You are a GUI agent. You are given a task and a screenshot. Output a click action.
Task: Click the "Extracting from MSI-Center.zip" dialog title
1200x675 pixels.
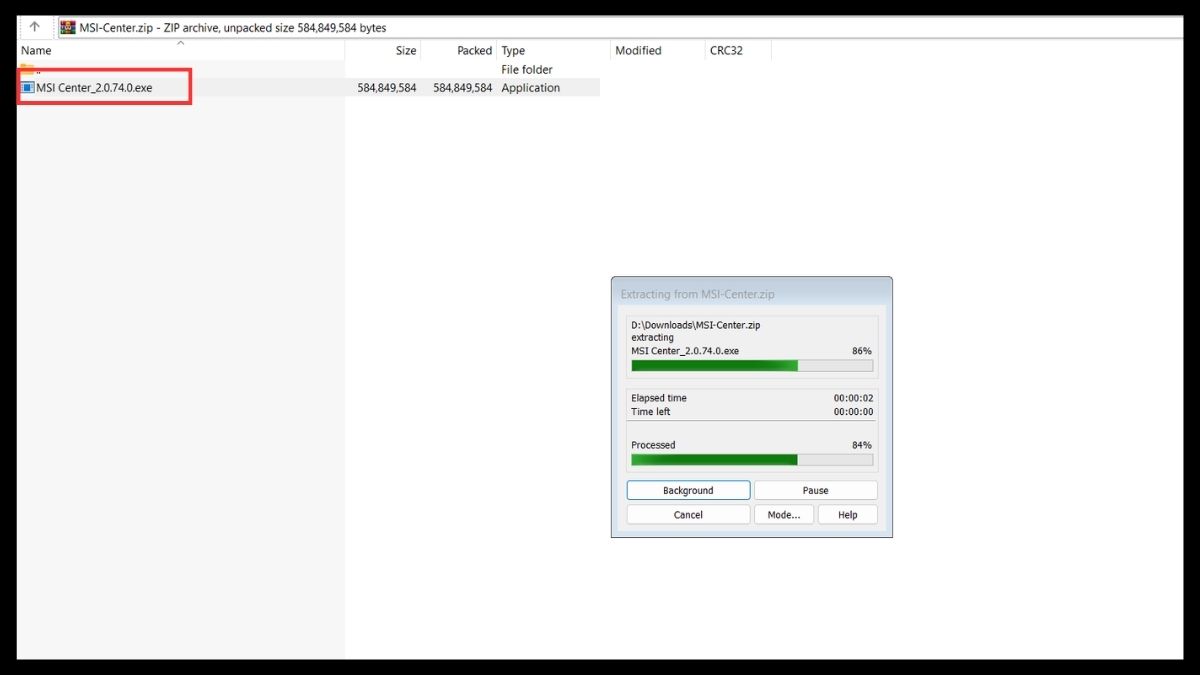[x=698, y=295]
